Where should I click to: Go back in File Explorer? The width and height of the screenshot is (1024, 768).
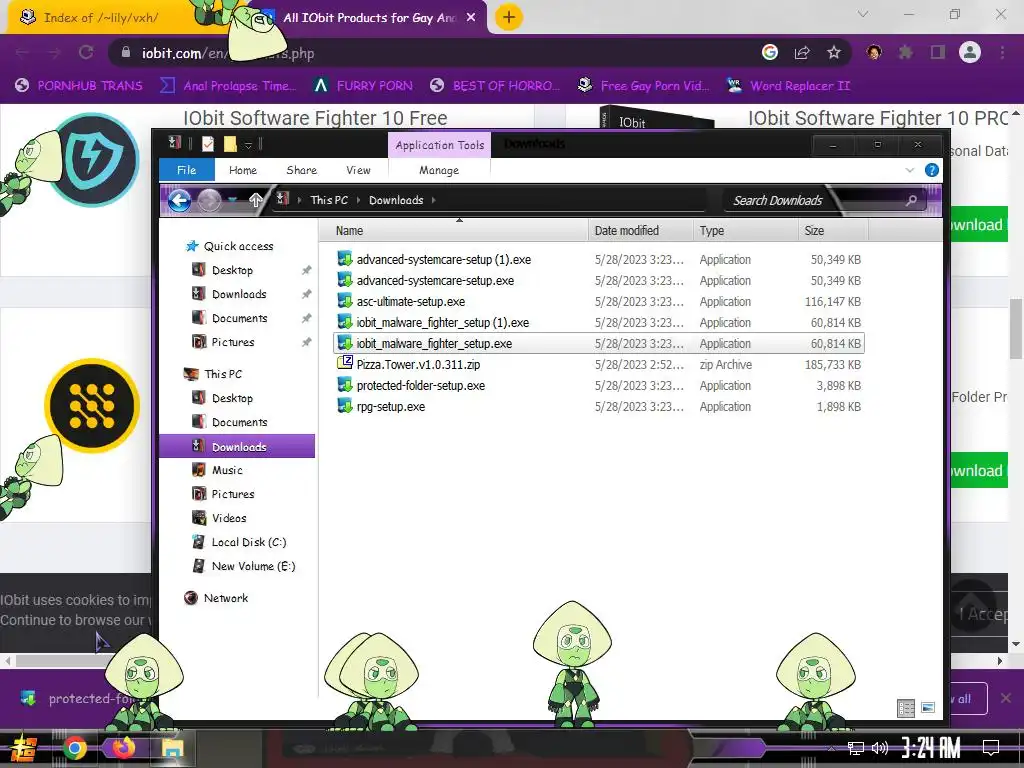pyautogui.click(x=180, y=200)
